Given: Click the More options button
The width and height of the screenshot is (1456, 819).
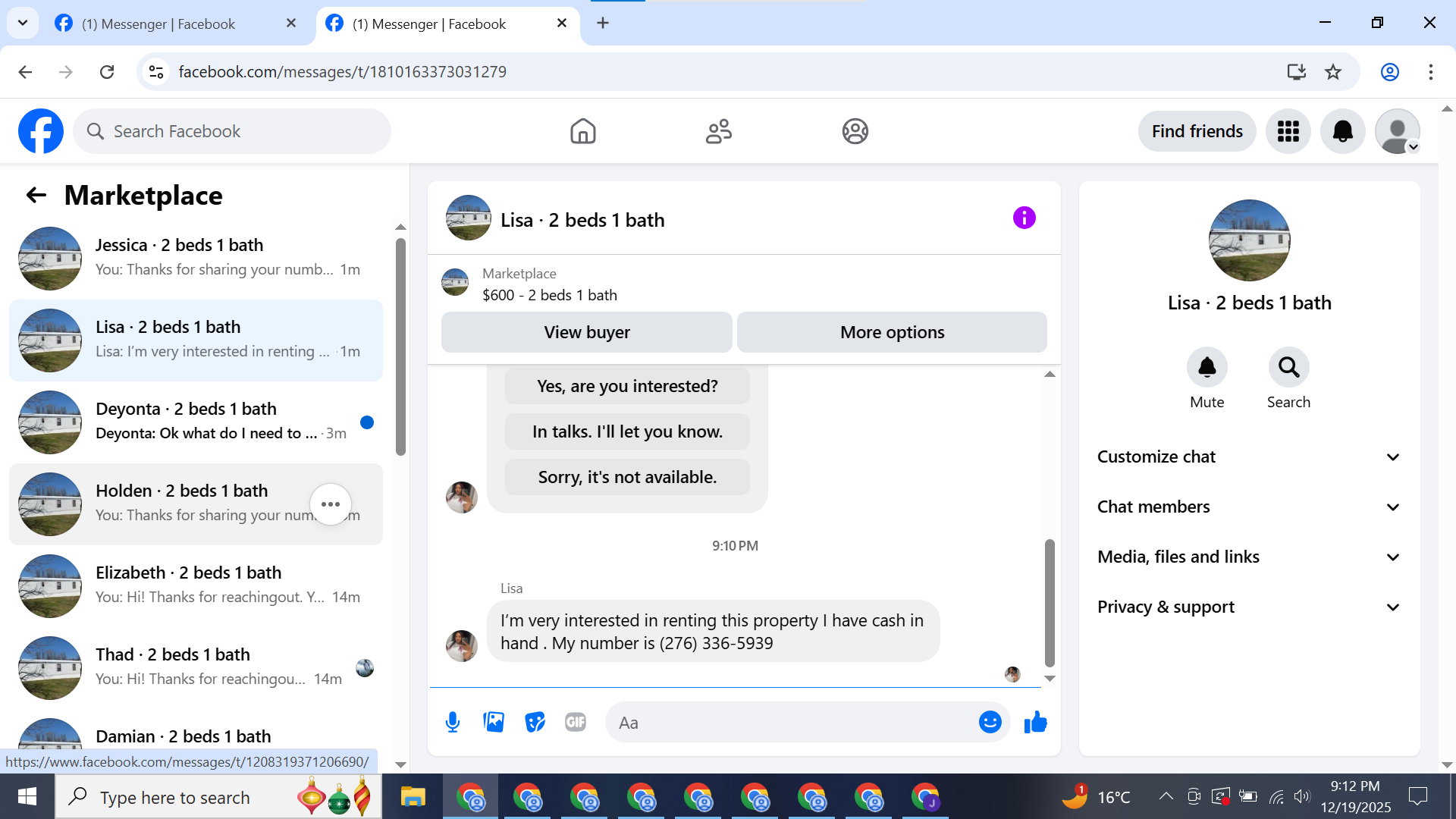Looking at the screenshot, I should coord(892,332).
